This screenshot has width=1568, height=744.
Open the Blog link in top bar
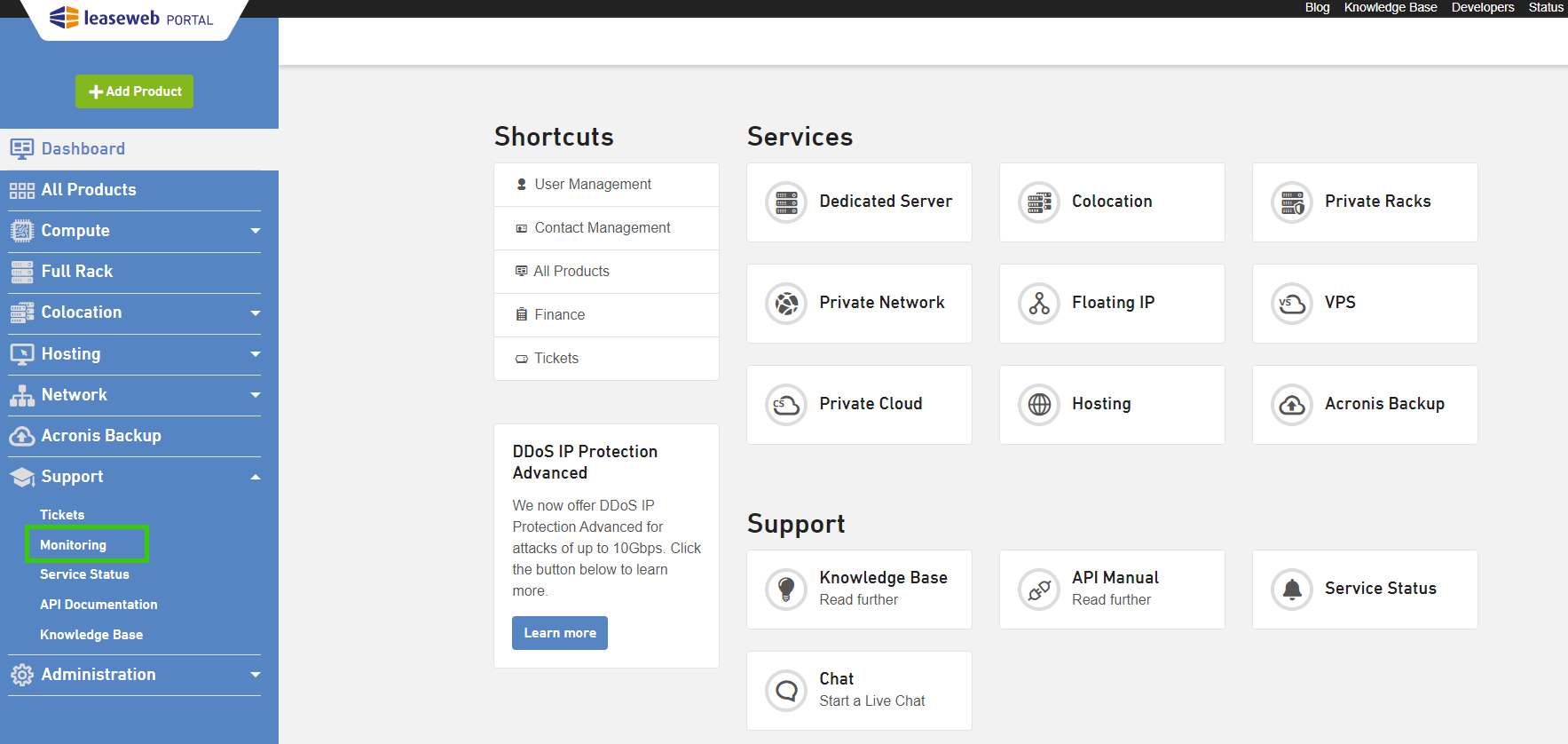click(x=1317, y=7)
